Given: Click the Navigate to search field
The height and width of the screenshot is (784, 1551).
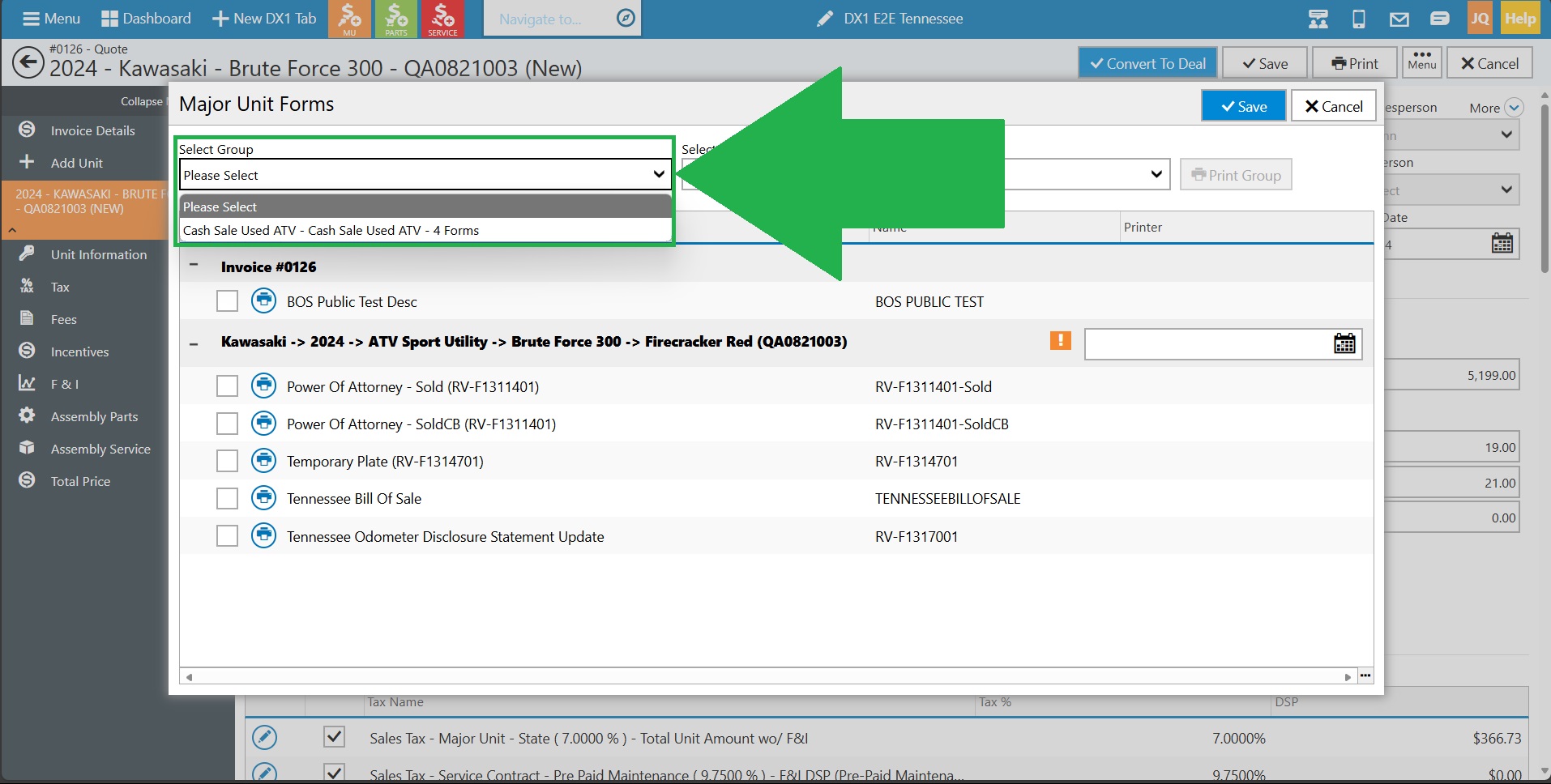Looking at the screenshot, I should (551, 19).
